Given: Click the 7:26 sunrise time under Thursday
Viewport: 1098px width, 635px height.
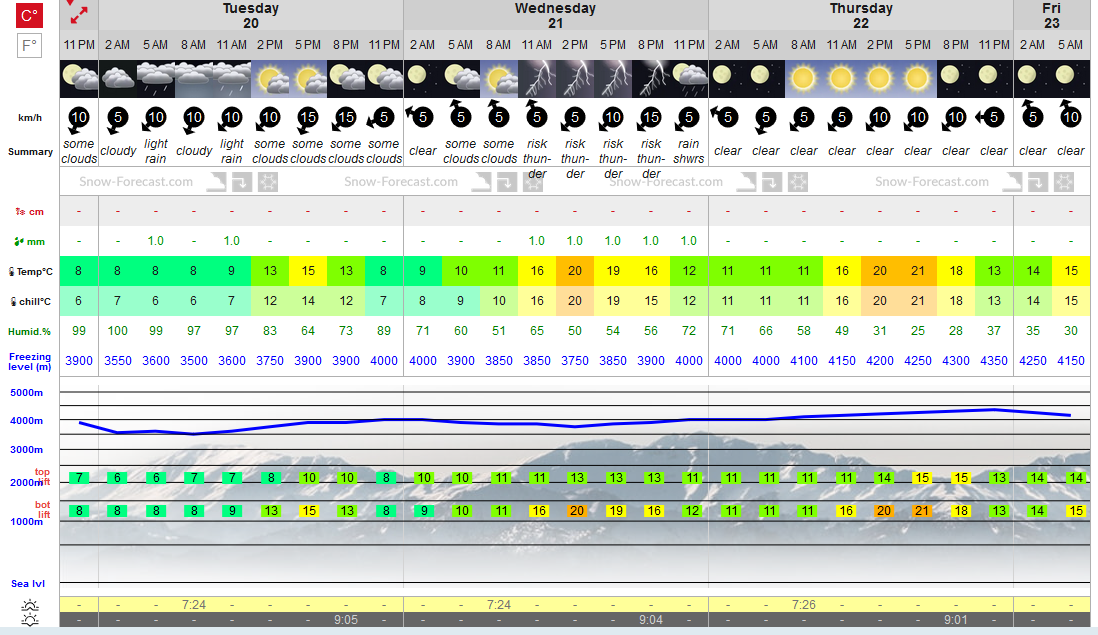Looking at the screenshot, I should pyautogui.click(x=803, y=604).
